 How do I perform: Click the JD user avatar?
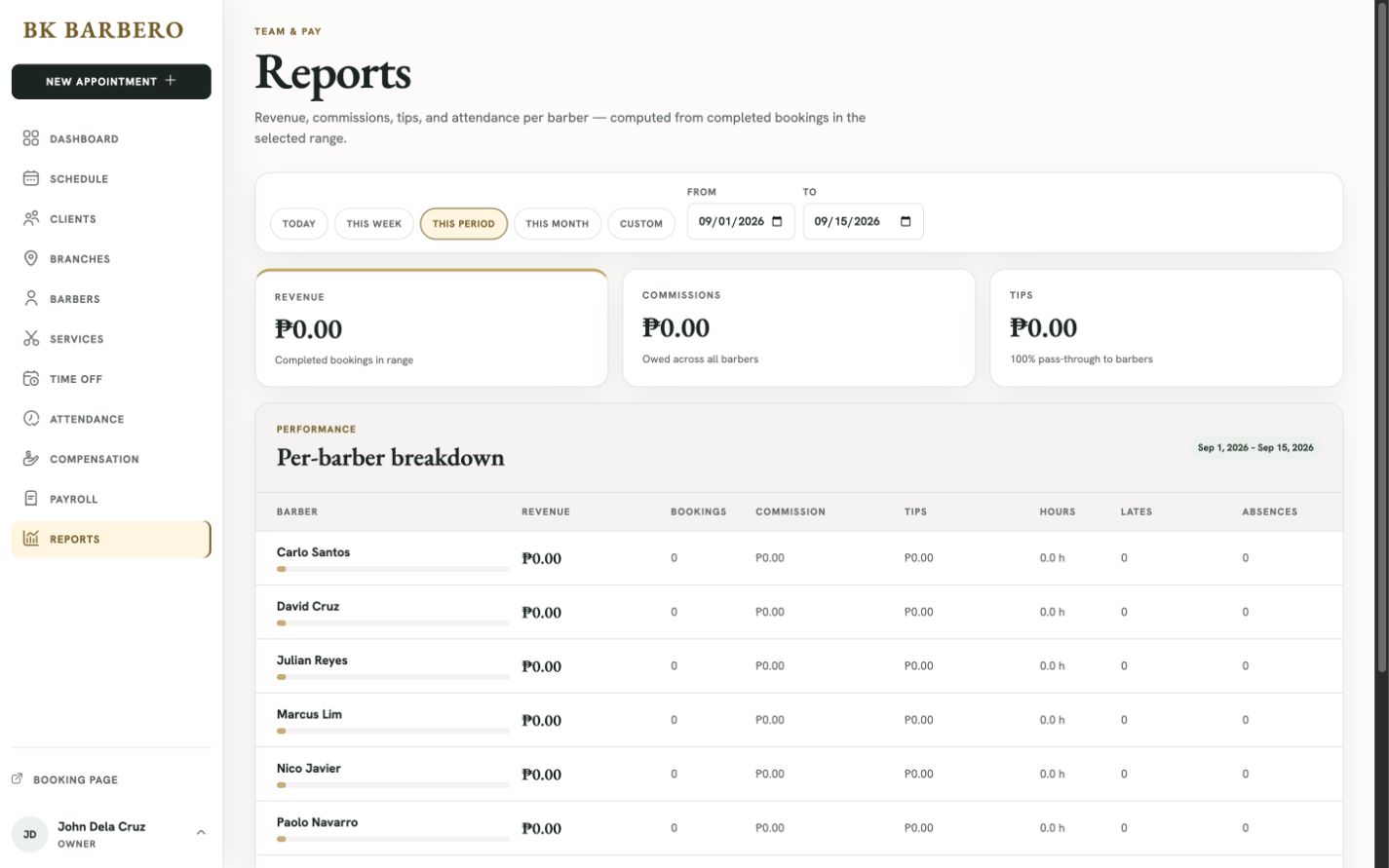tap(30, 834)
